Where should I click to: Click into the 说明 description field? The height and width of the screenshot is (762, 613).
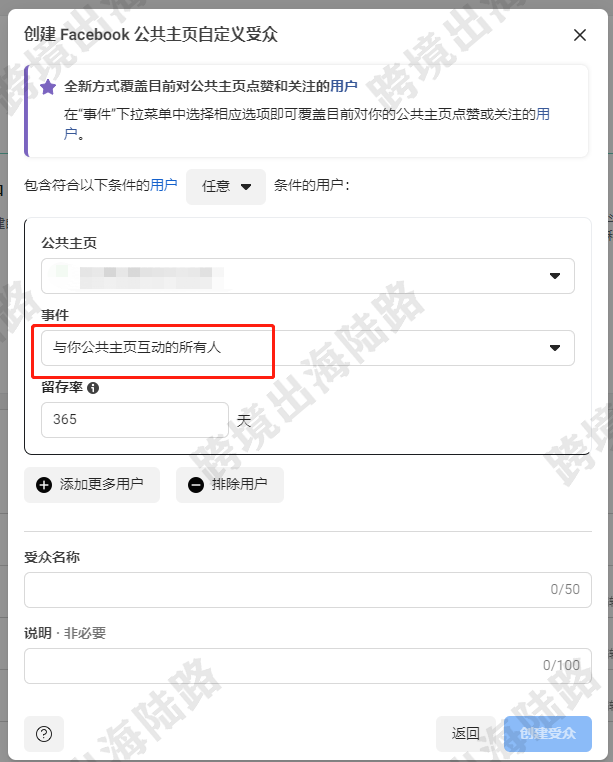click(x=308, y=666)
